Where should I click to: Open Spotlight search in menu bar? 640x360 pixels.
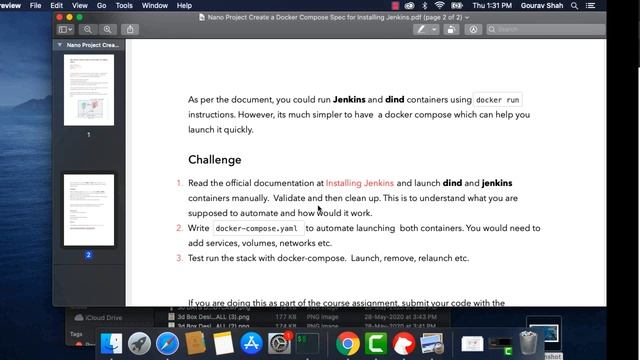click(x=574, y=6)
